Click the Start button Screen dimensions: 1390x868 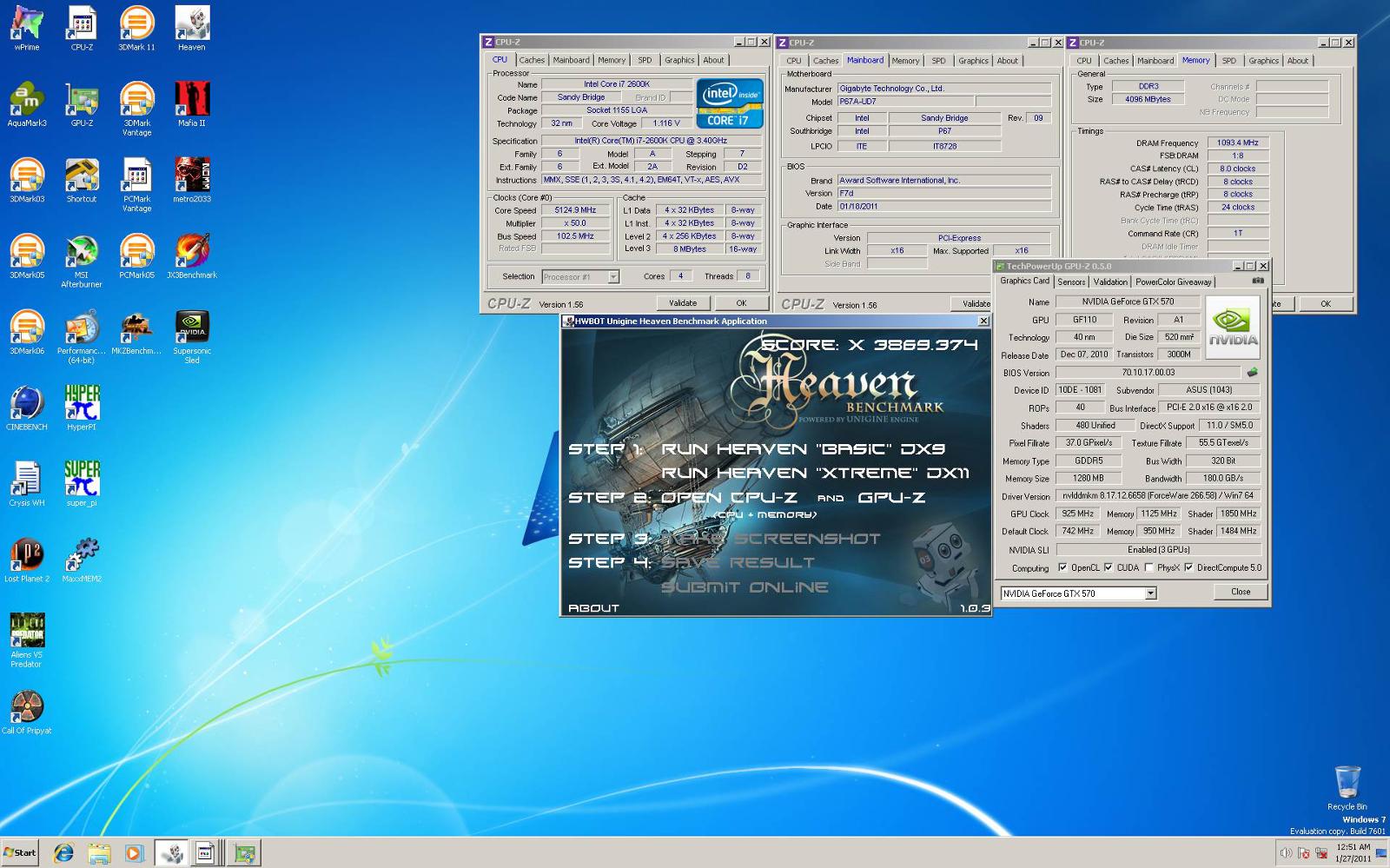coord(20,852)
